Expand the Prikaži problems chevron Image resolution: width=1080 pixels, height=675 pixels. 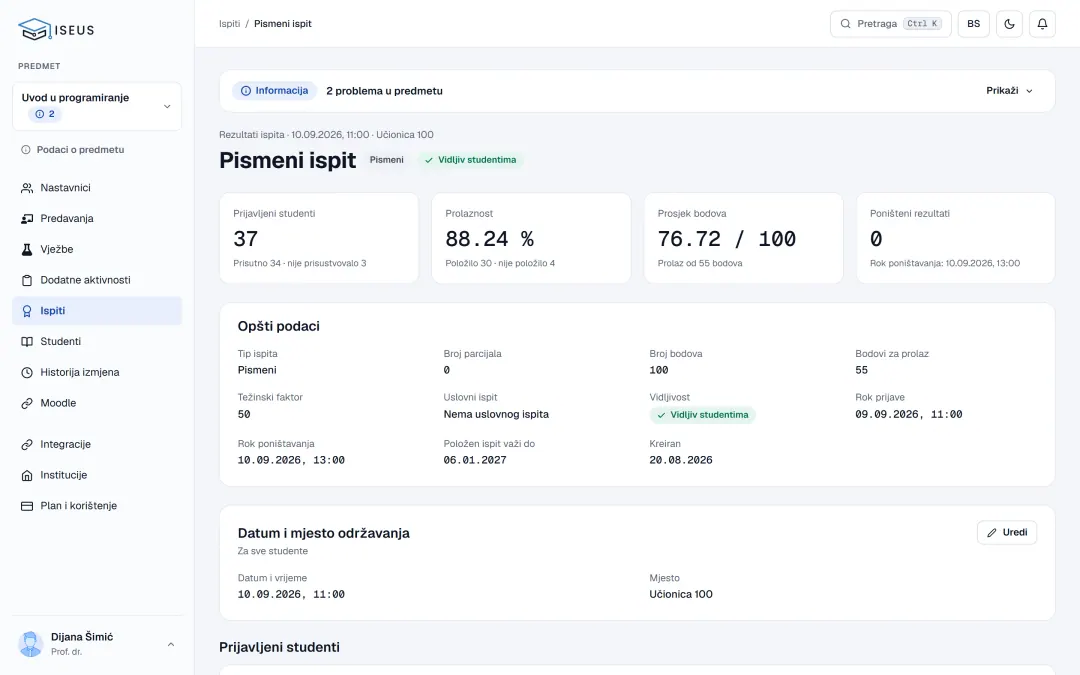pyautogui.click(x=1030, y=91)
